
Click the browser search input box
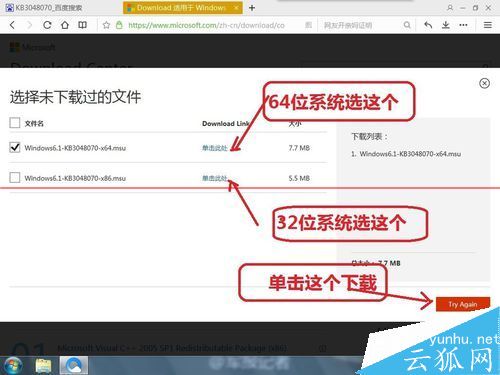pos(362,25)
